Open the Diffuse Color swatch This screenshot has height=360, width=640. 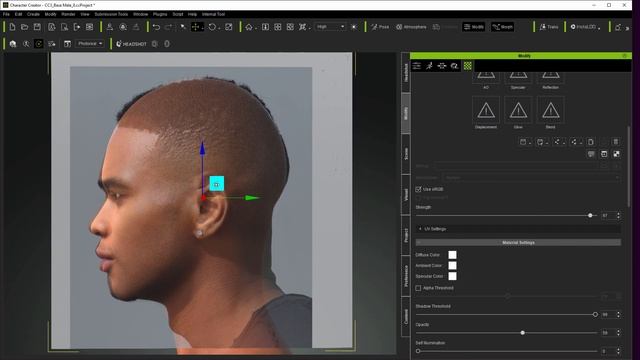click(x=452, y=255)
